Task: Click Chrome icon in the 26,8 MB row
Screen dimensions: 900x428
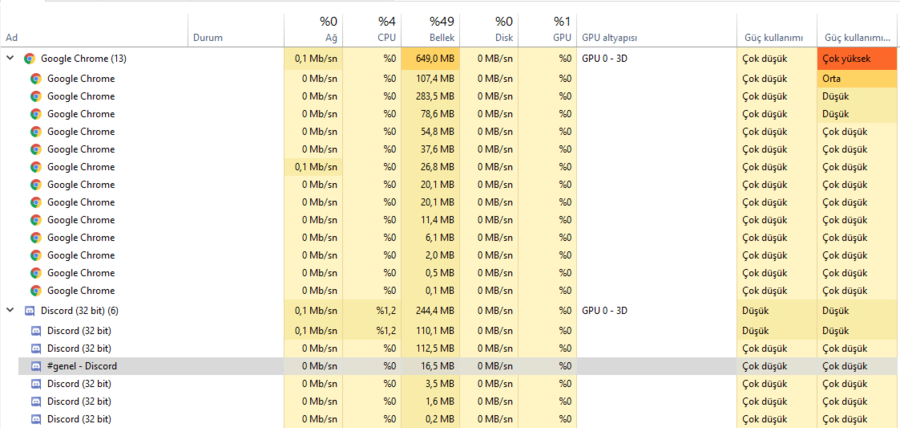Action: point(36,167)
